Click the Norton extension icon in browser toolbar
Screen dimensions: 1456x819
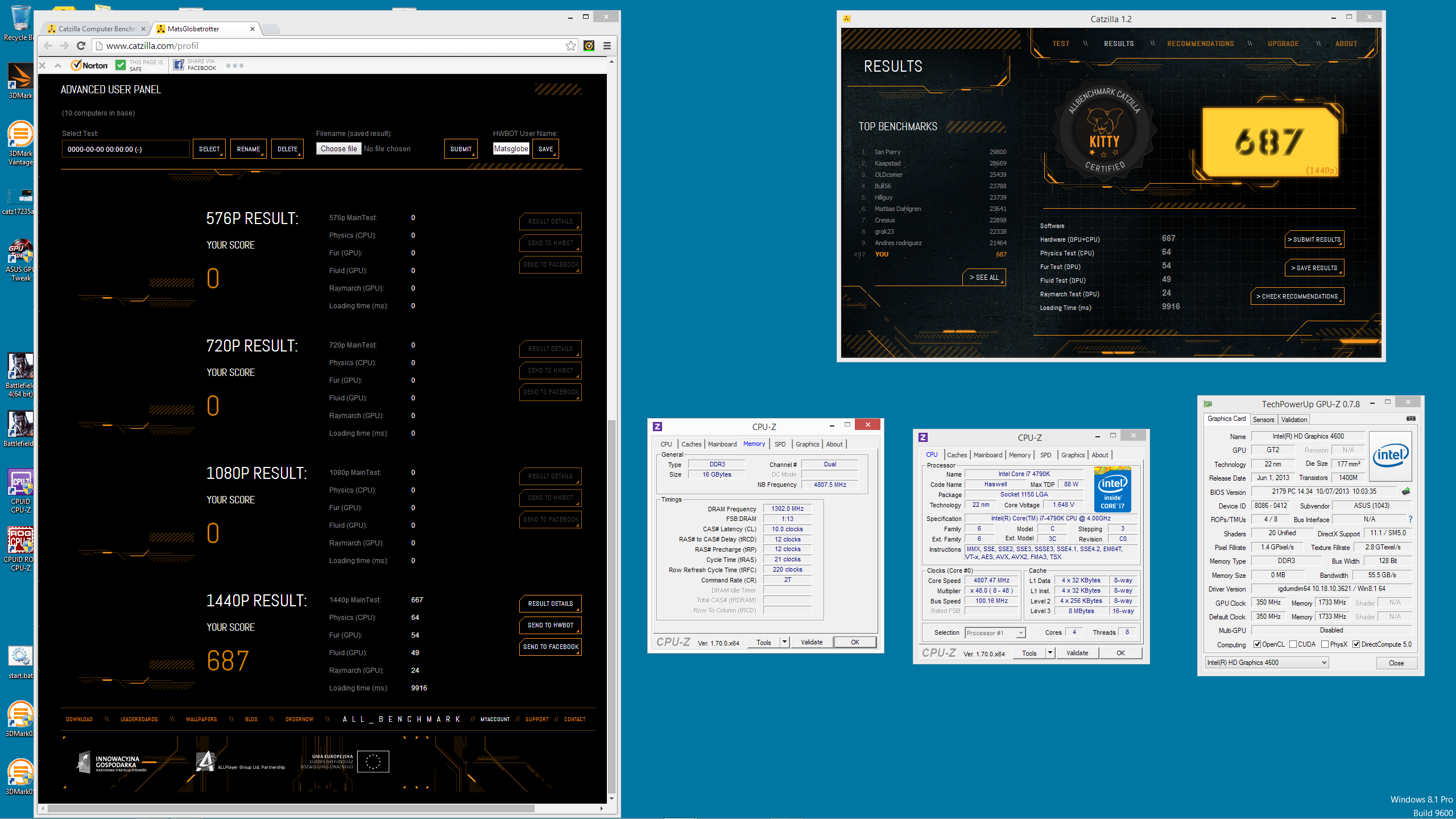click(589, 45)
